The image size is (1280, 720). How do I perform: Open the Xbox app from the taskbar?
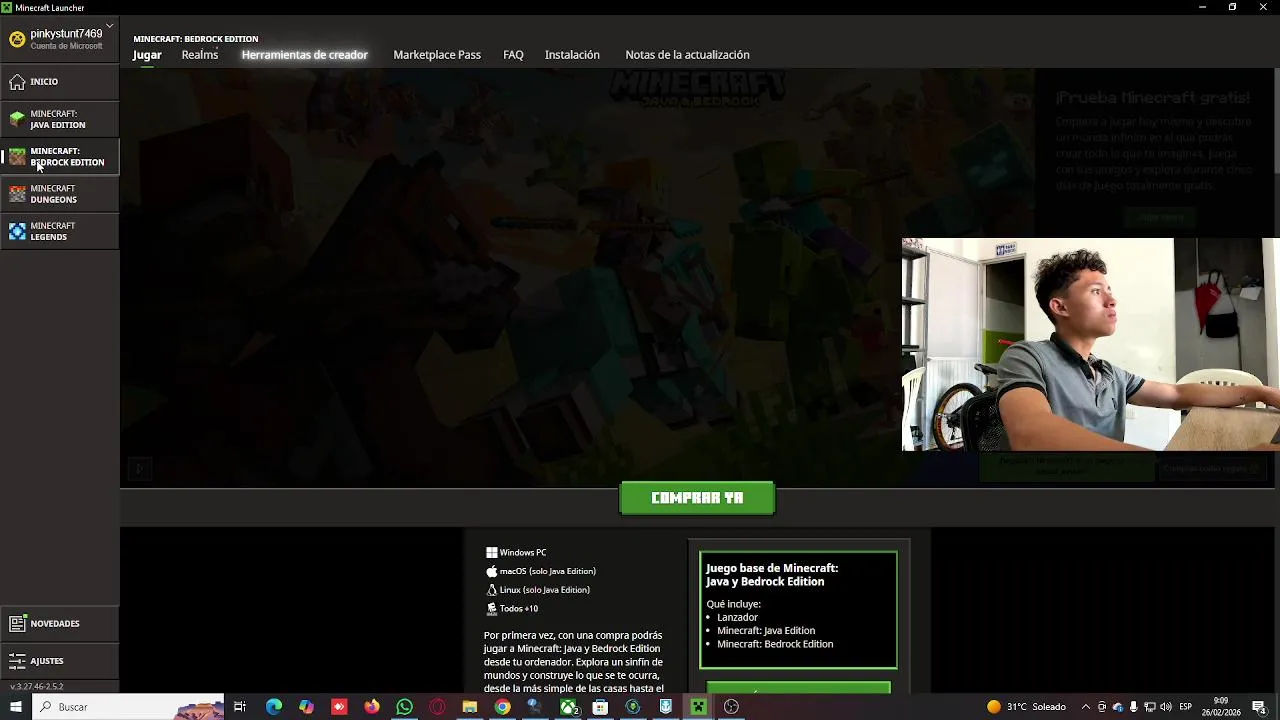(568, 707)
